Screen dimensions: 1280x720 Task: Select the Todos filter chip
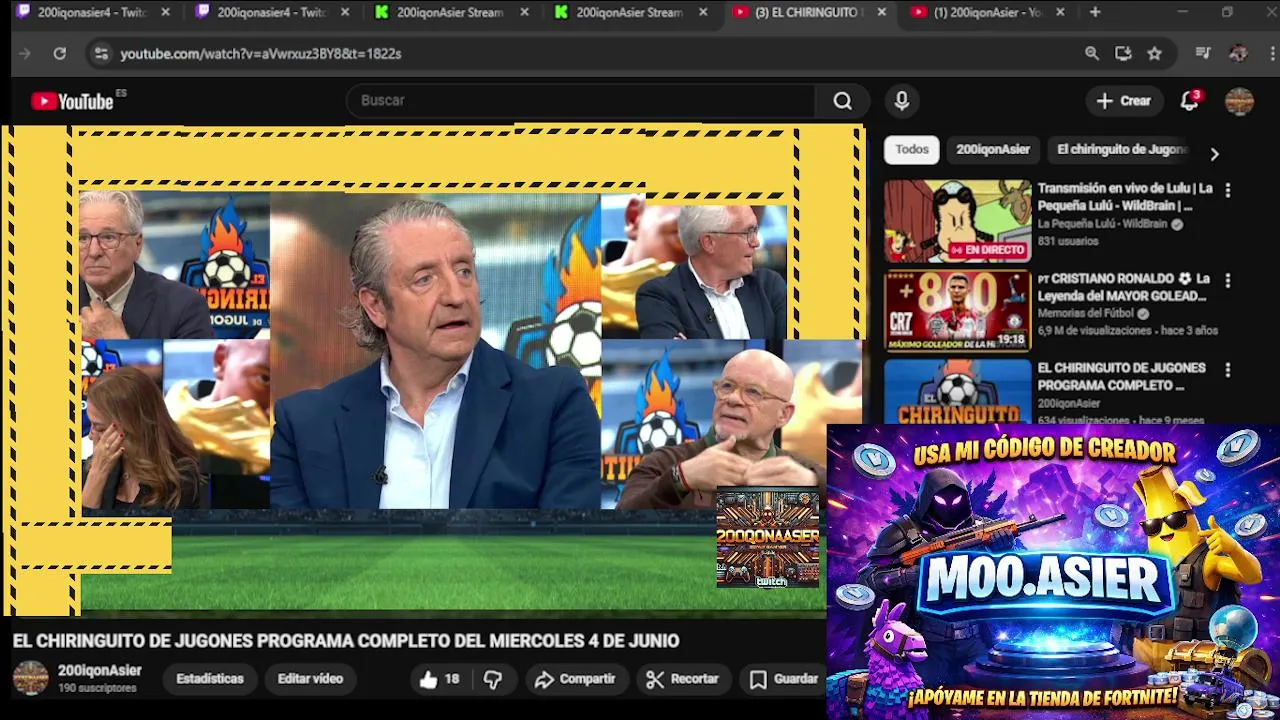(911, 149)
